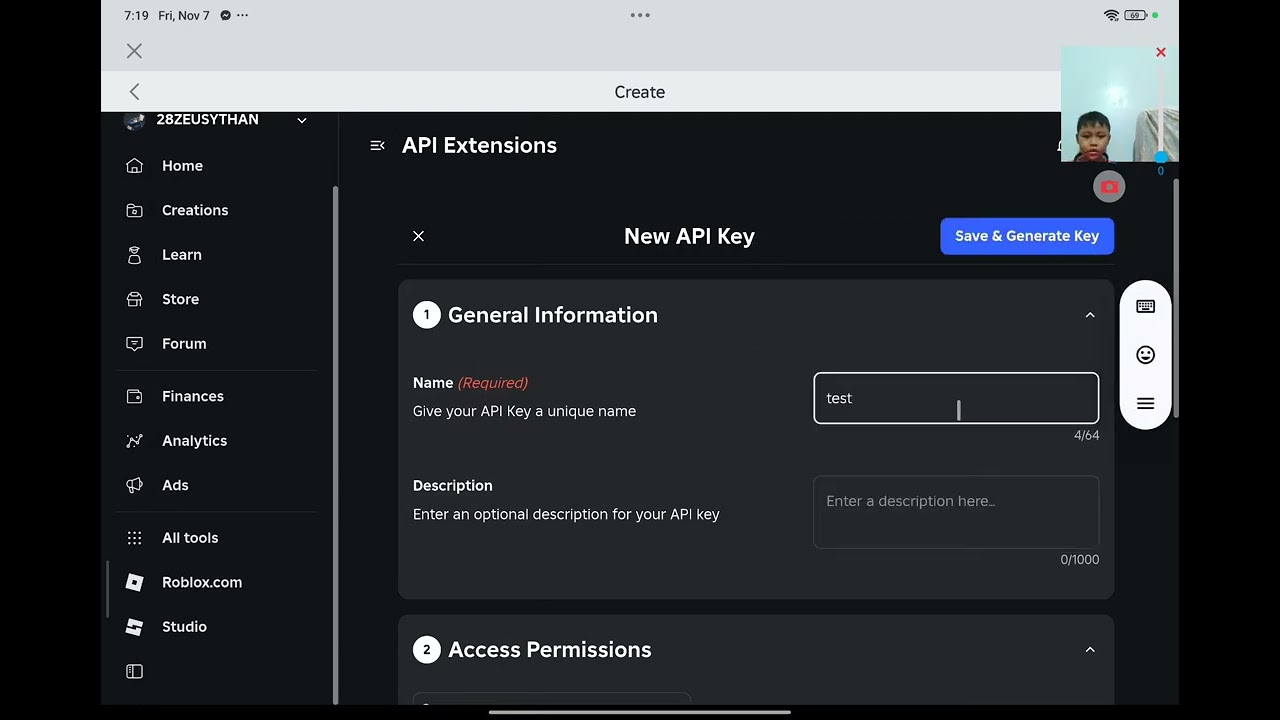The width and height of the screenshot is (1280, 720).
Task: Open the Finances page
Action: click(193, 396)
